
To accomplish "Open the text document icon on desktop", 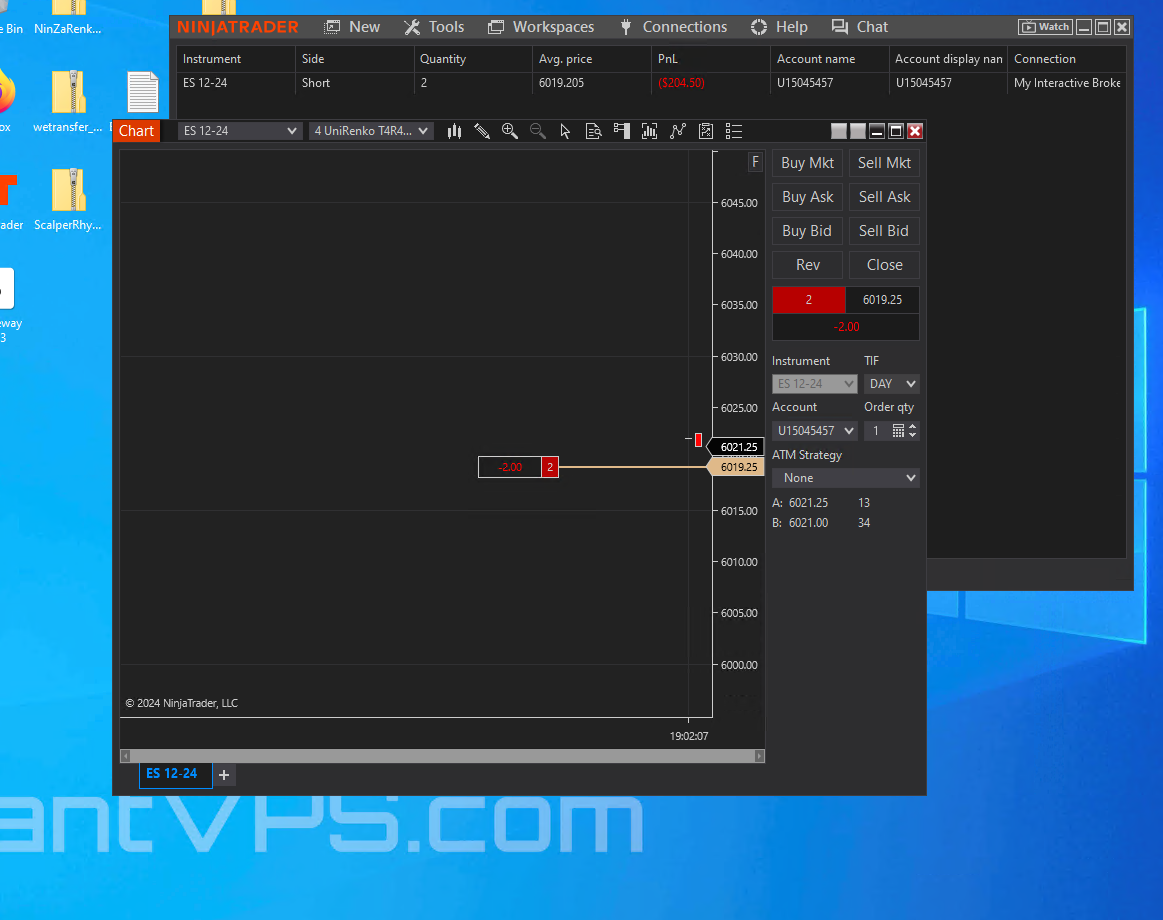I will (x=142, y=92).
